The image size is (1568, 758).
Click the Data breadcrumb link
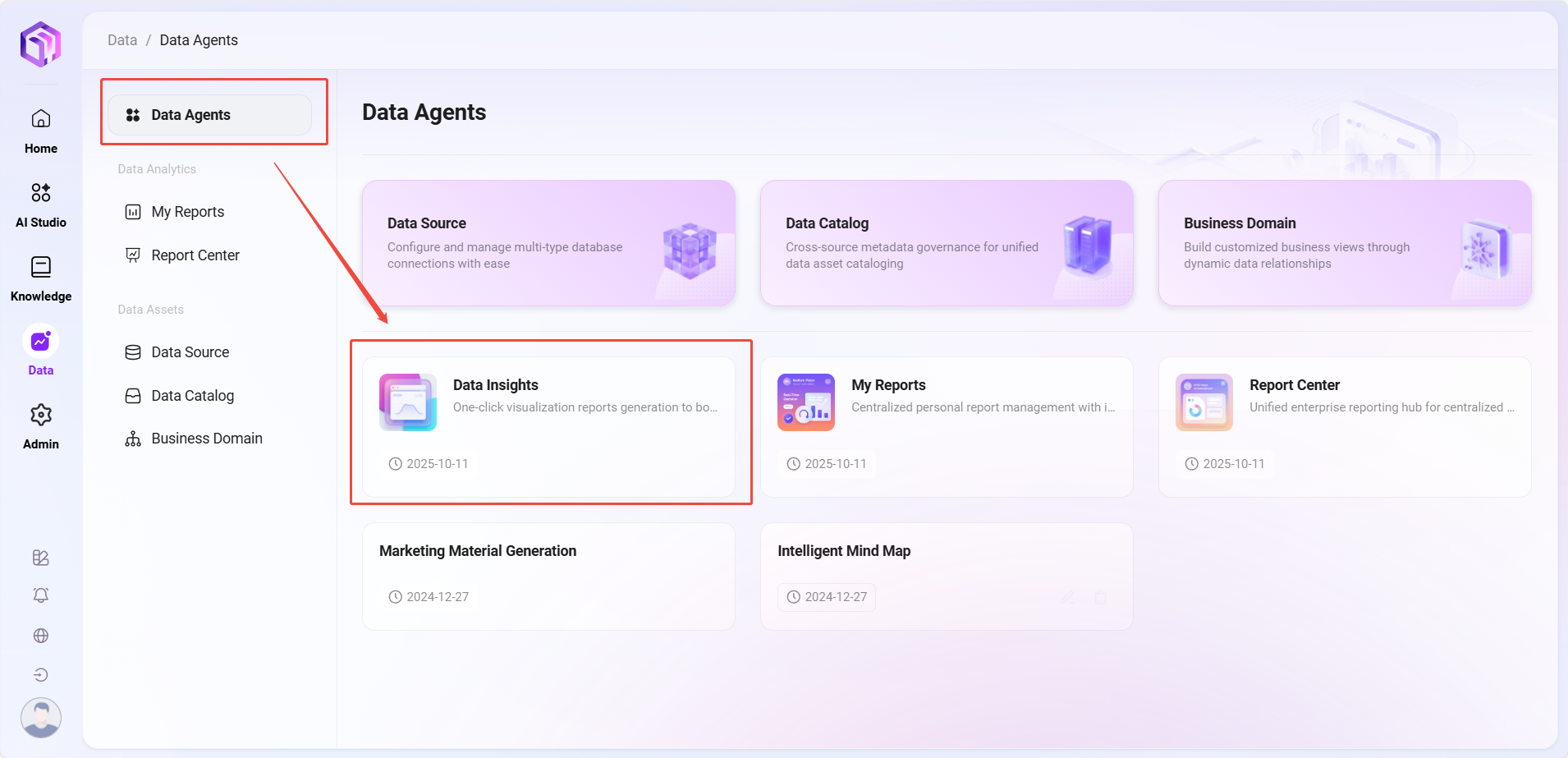pyautogui.click(x=122, y=40)
